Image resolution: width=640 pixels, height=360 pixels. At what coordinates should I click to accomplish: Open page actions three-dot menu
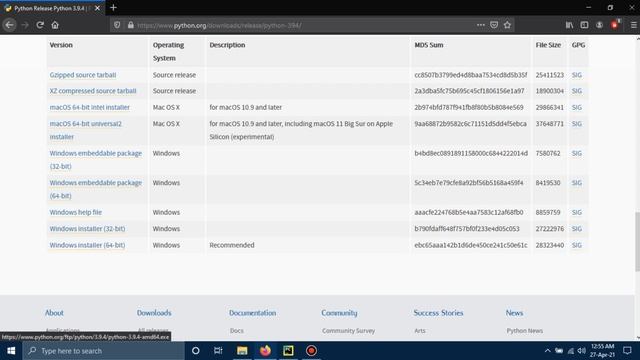(x=481, y=25)
